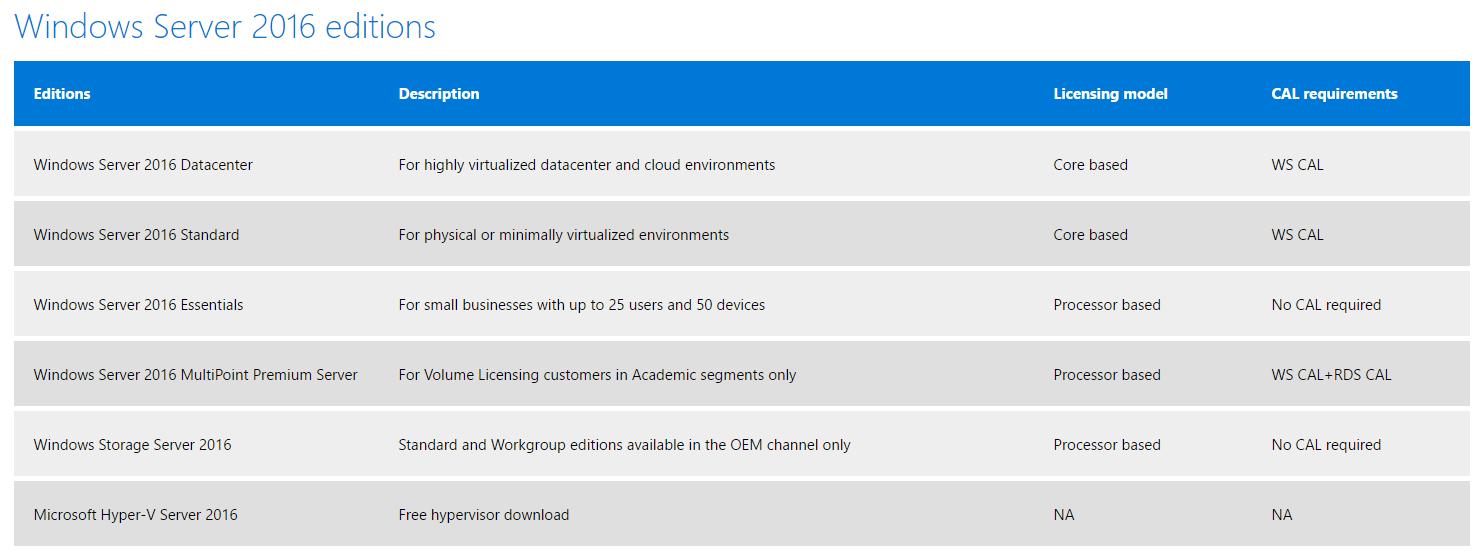This screenshot has width=1478, height=552.
Task: Click the 'Free hypervisor download' description
Action: (484, 515)
